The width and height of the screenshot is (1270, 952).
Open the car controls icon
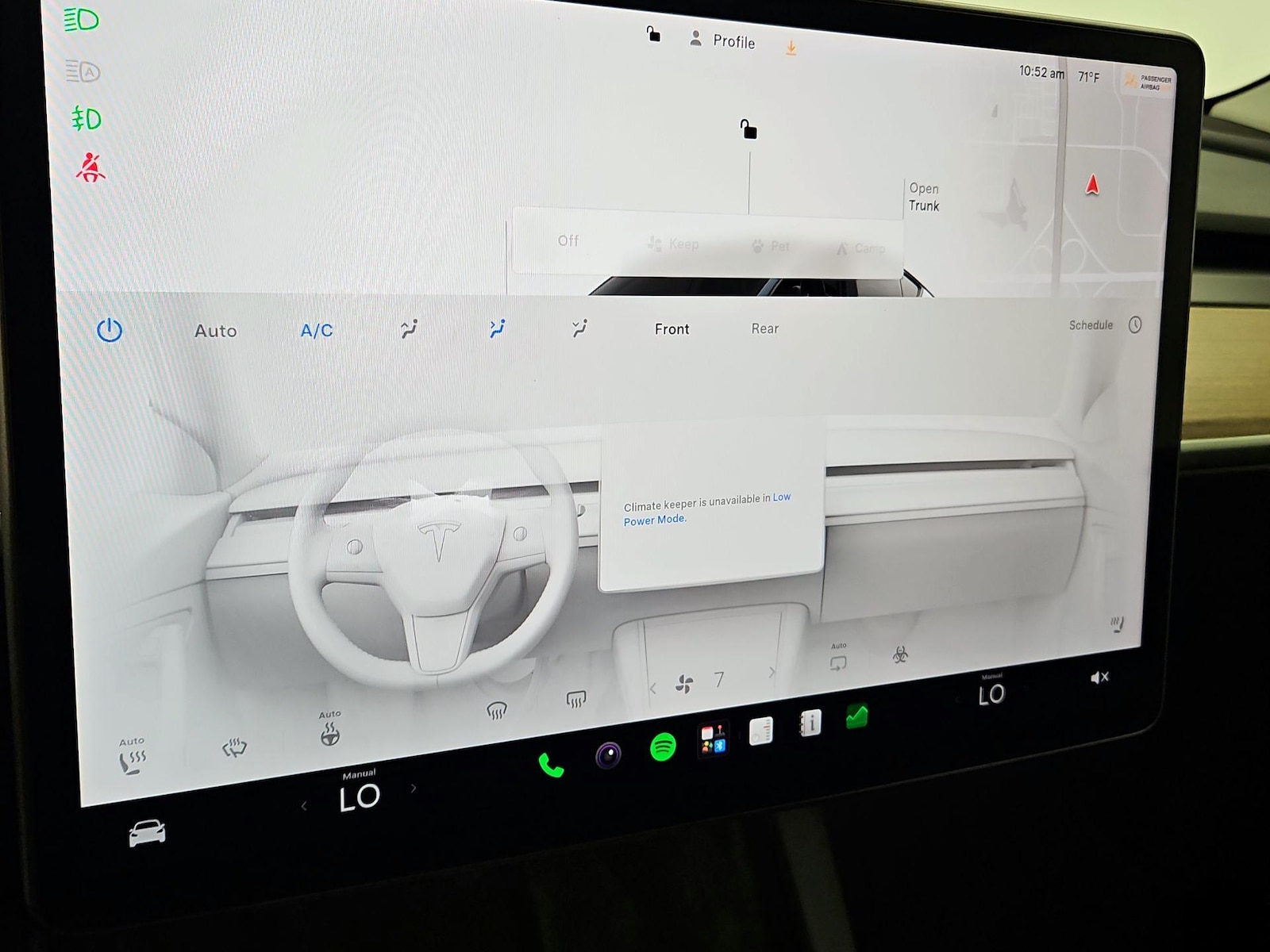point(148,833)
